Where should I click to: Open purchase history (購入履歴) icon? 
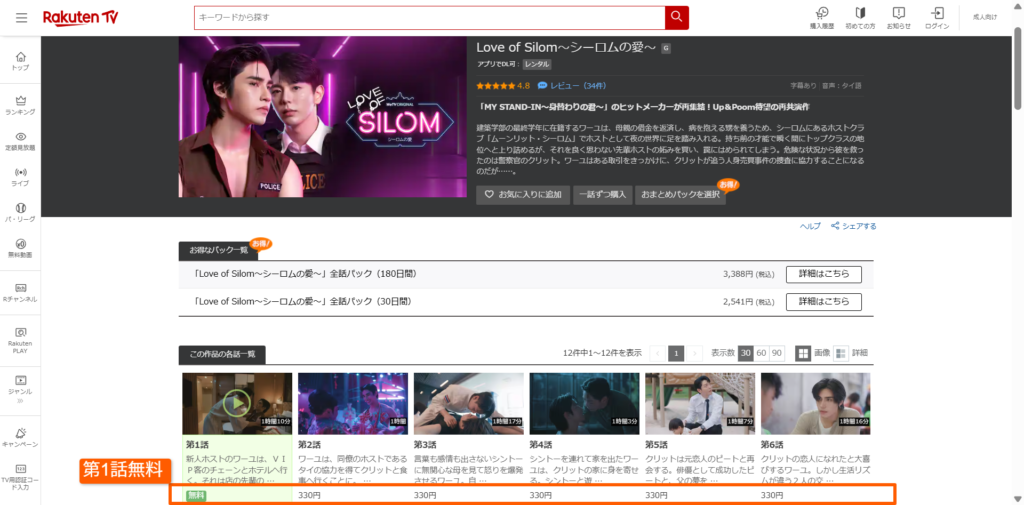(822, 18)
